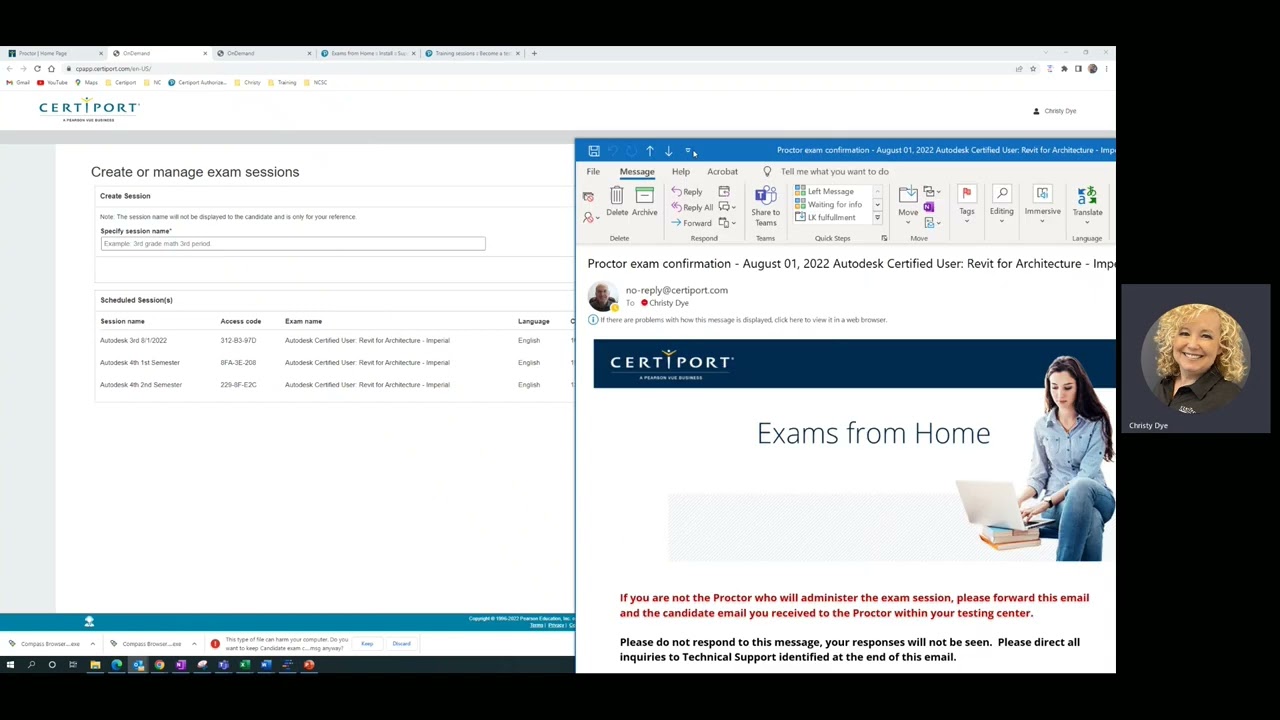Image resolution: width=1280 pixels, height=720 pixels.
Task: Open the File tab in Outlook
Action: (x=593, y=172)
